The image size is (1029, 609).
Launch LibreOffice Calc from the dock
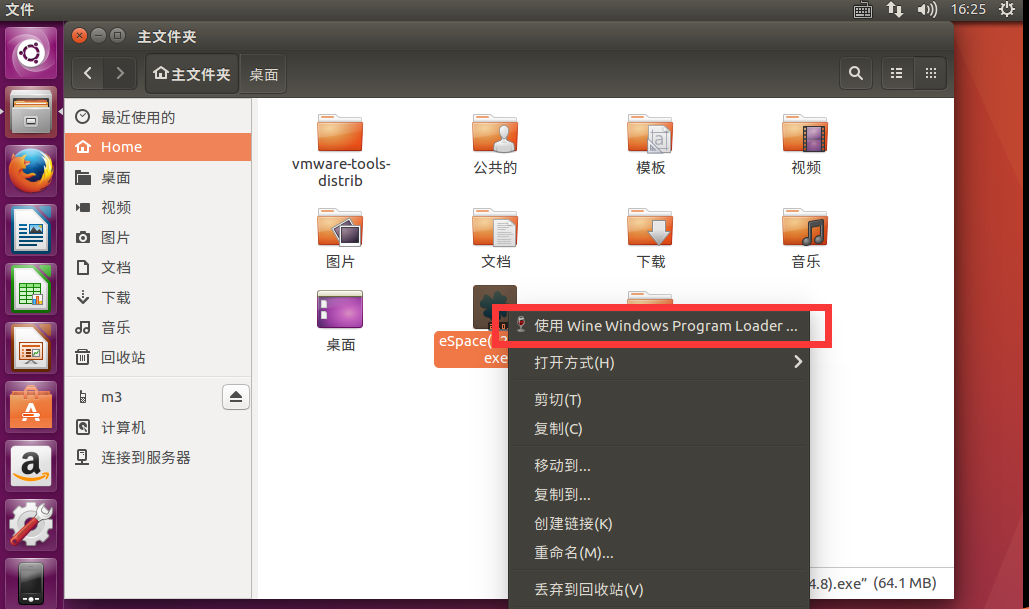pyautogui.click(x=31, y=289)
